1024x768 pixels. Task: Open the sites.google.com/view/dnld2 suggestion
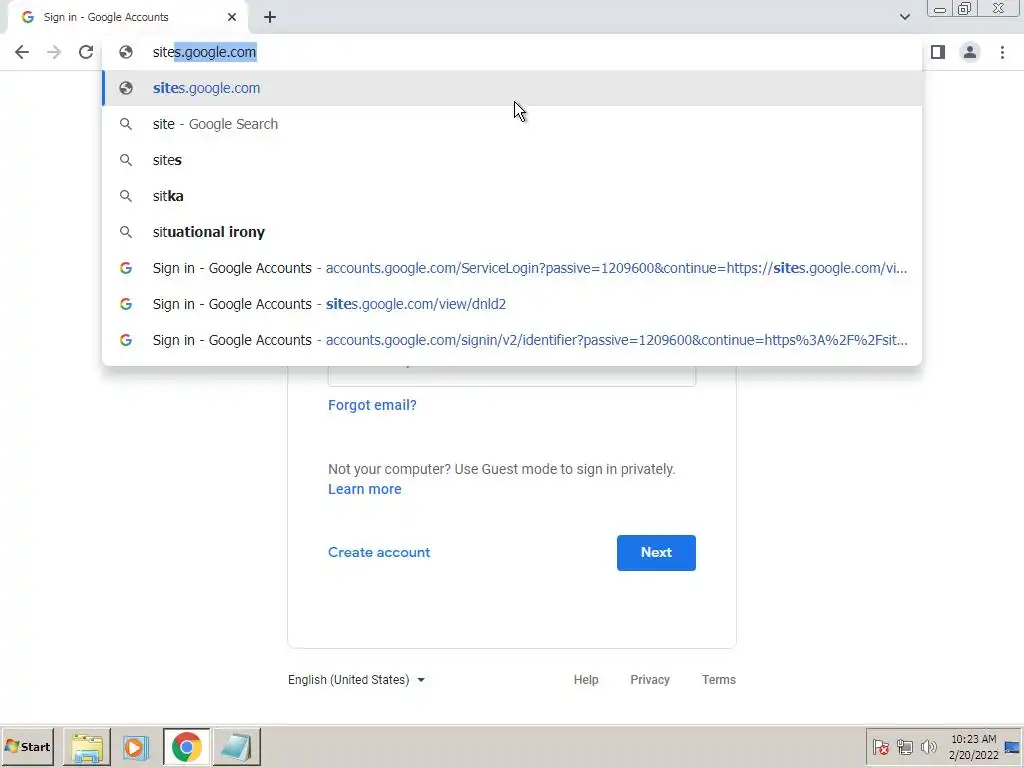click(x=512, y=304)
